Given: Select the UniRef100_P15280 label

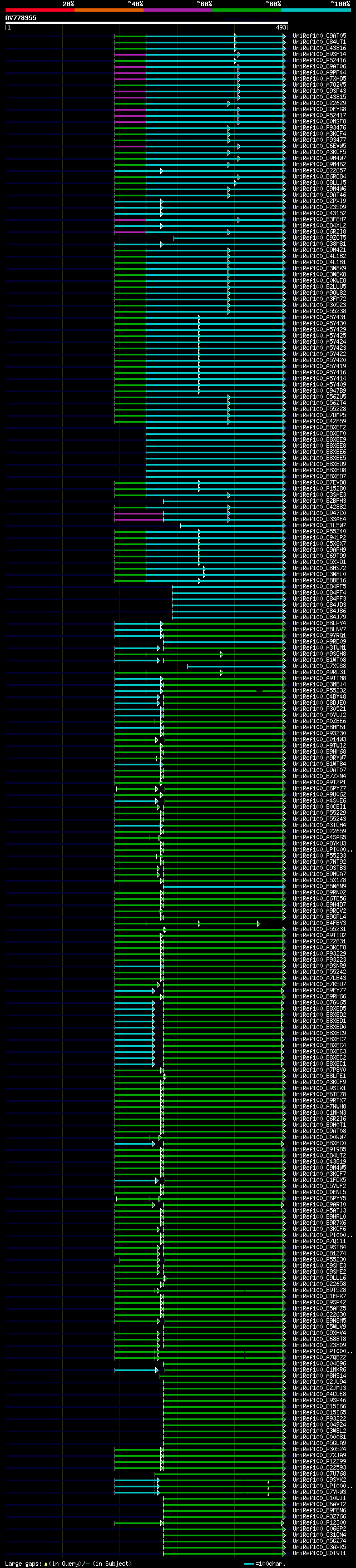Looking at the screenshot, I should point(319,489).
